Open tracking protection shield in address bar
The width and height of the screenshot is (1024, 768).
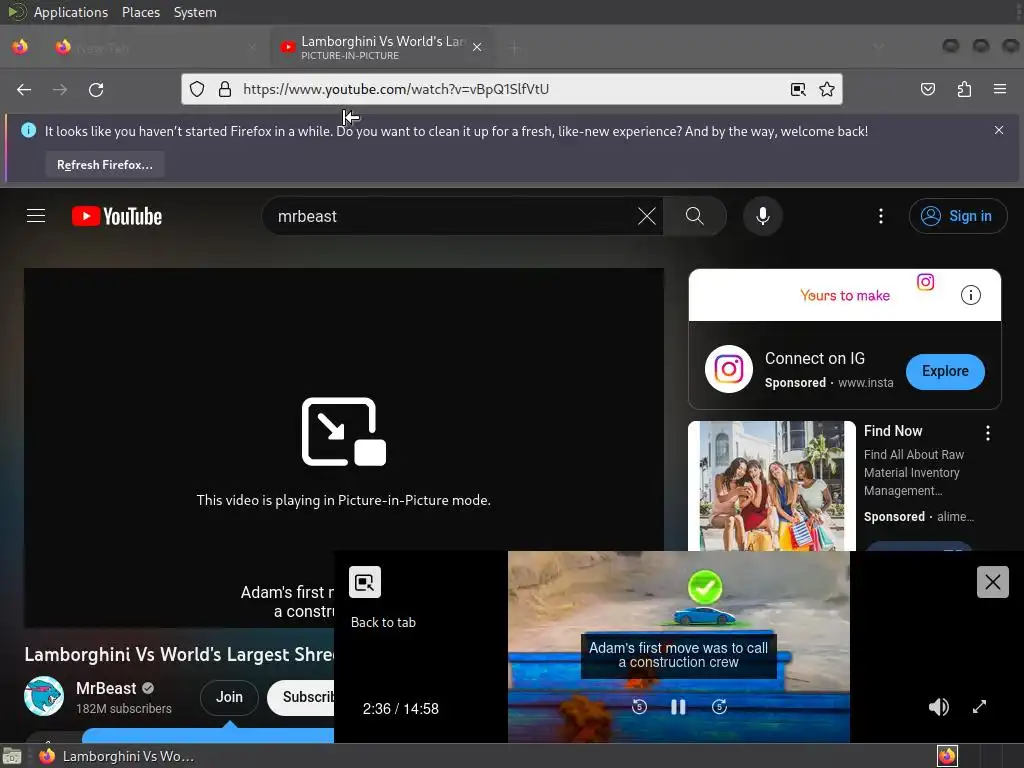click(x=197, y=89)
